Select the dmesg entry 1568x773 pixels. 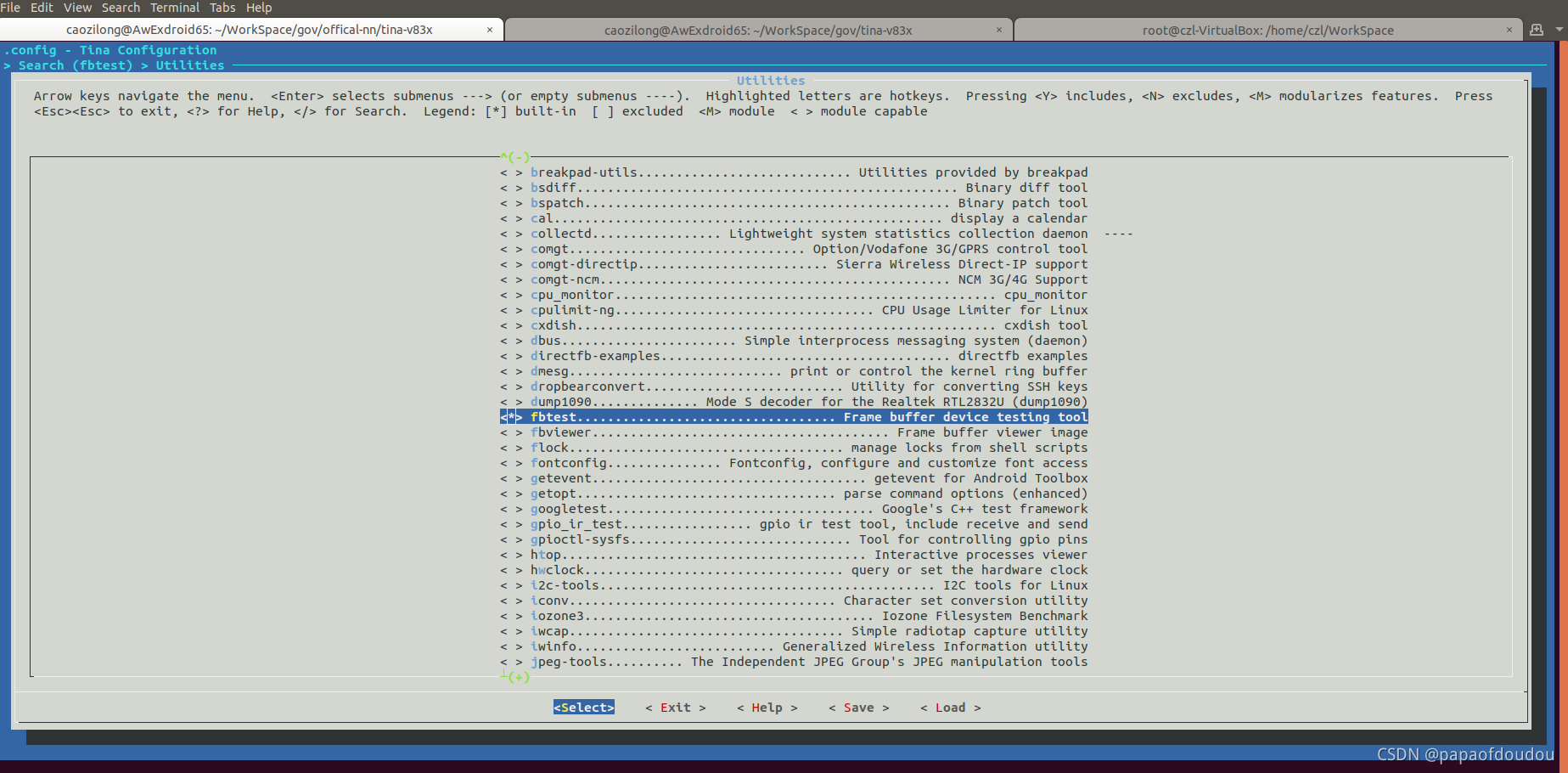coord(794,371)
